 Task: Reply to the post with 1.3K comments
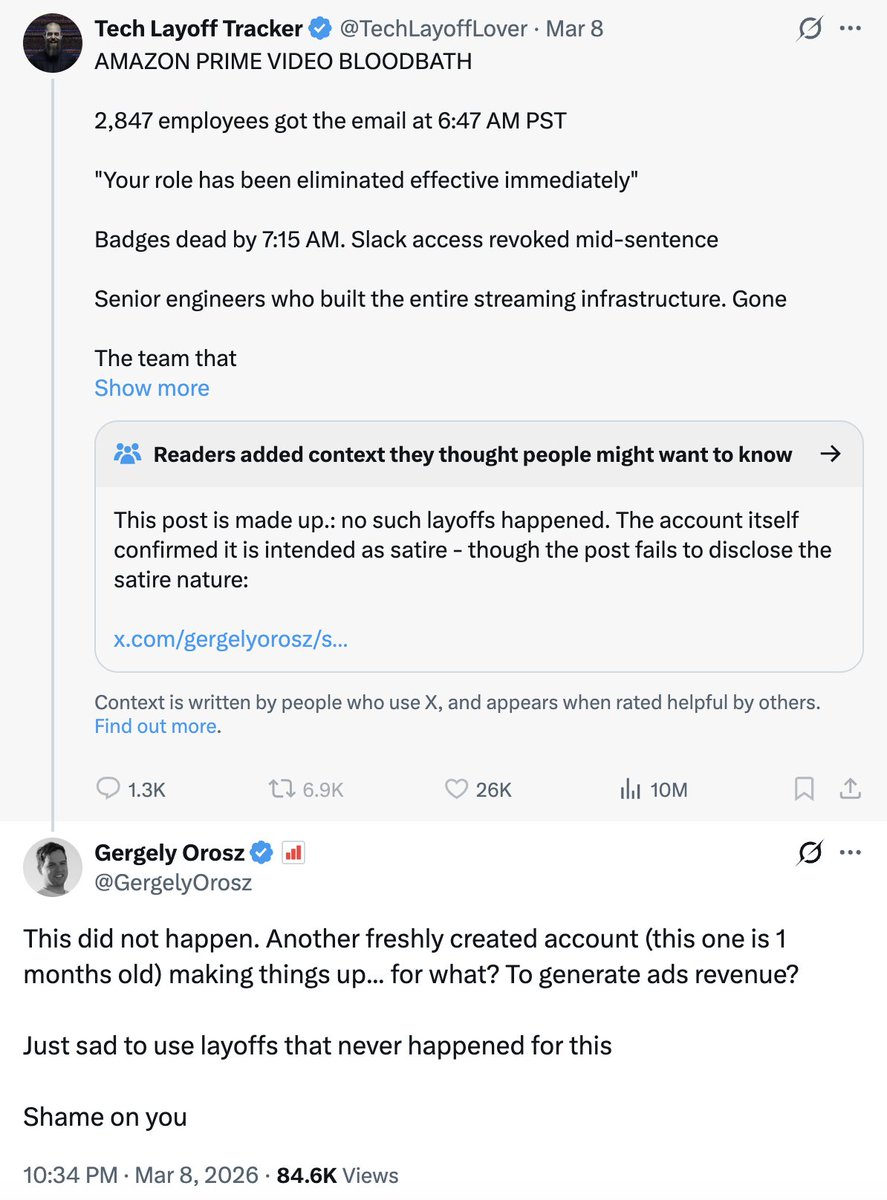[x=130, y=789]
